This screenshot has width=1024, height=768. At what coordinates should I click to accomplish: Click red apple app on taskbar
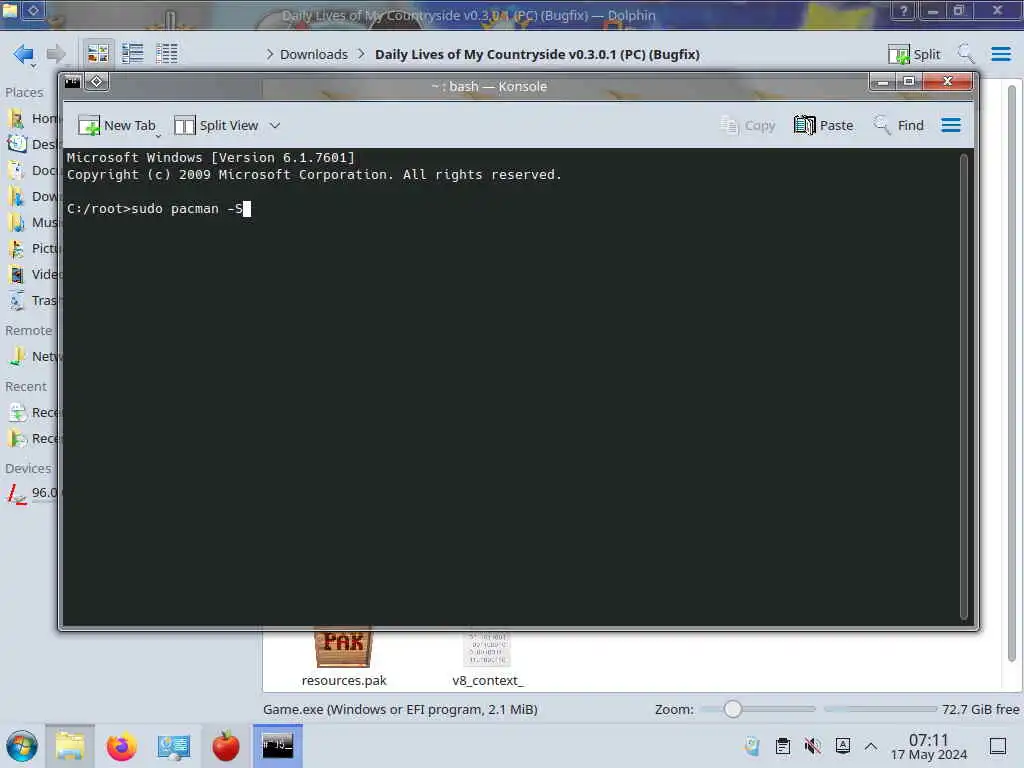[x=225, y=746]
